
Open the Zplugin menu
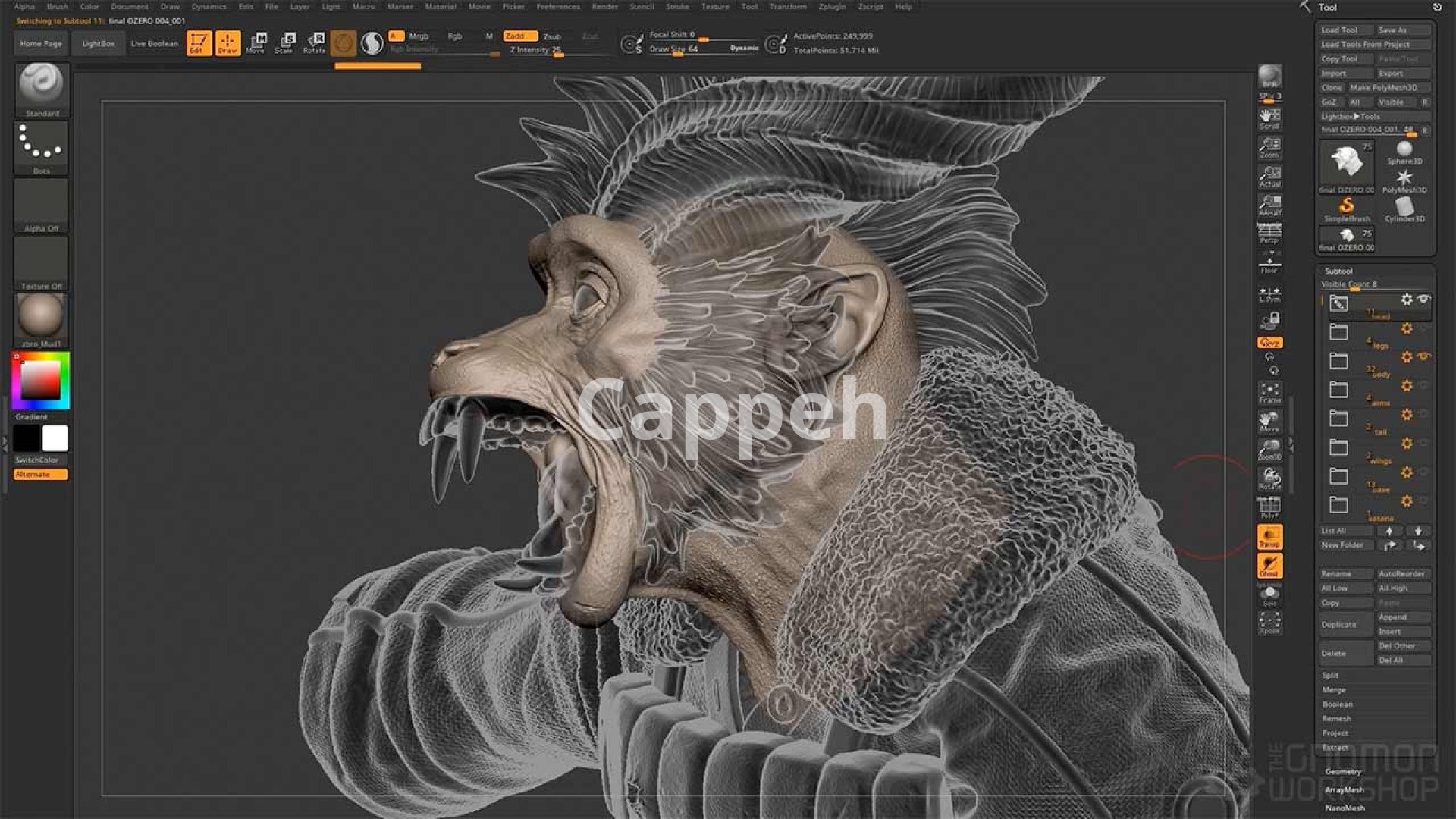pos(832,6)
